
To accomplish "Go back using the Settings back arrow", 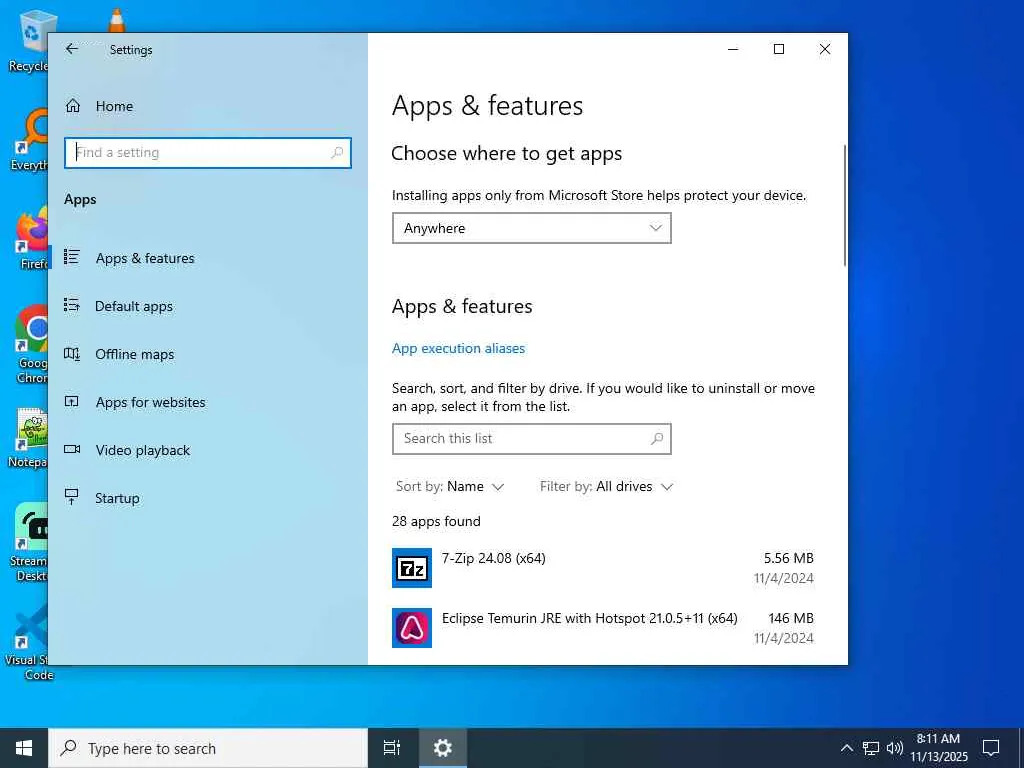I will click(x=72, y=49).
